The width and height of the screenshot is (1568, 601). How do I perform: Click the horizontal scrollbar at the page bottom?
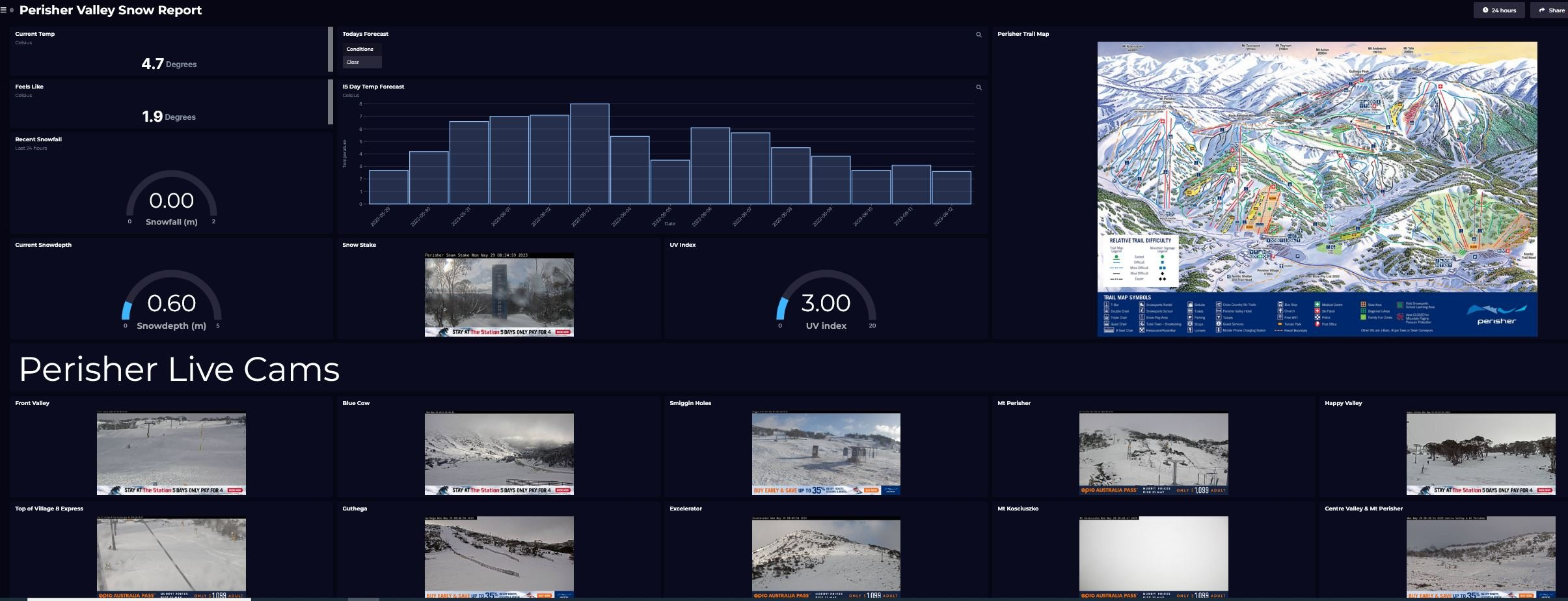point(139,599)
